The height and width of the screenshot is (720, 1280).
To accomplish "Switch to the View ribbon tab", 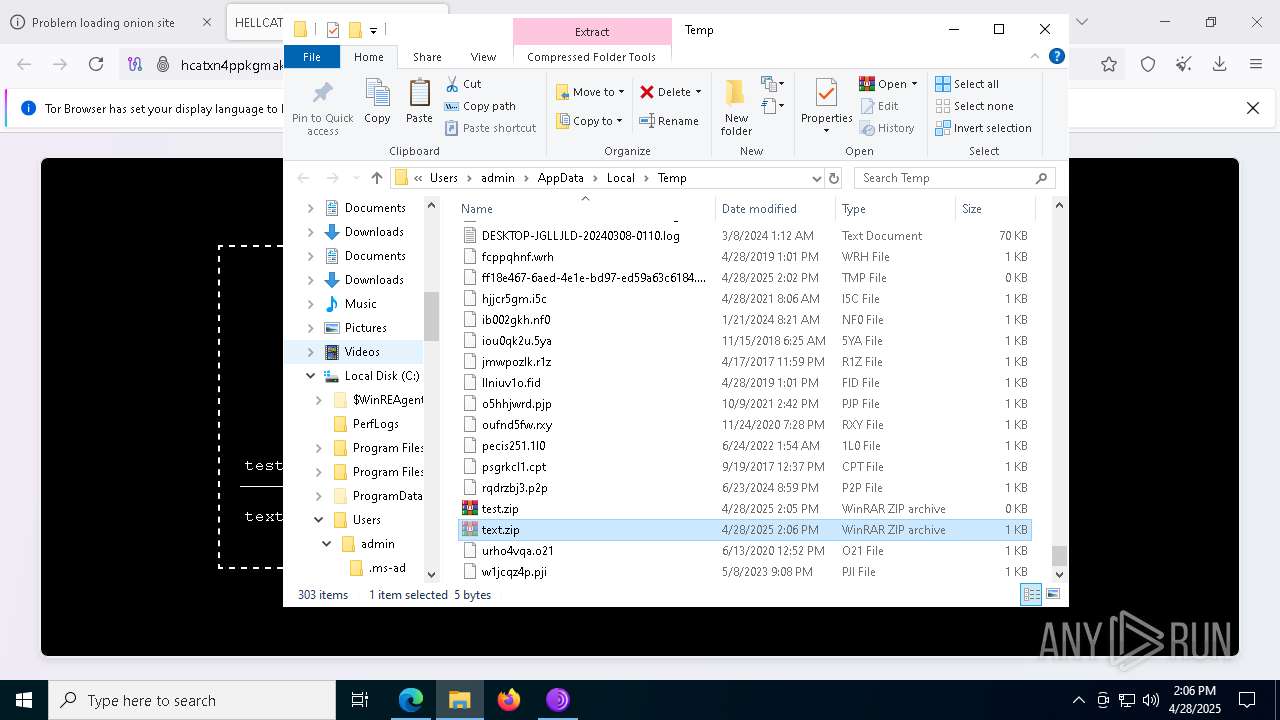I will coord(483,57).
